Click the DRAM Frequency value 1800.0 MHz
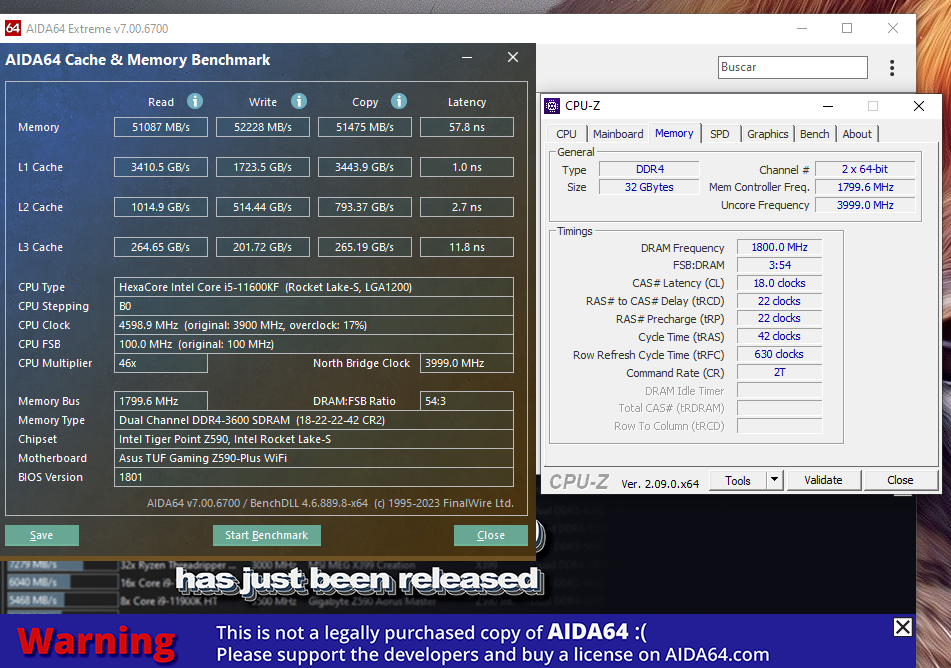The height and width of the screenshot is (668, 951). point(779,248)
